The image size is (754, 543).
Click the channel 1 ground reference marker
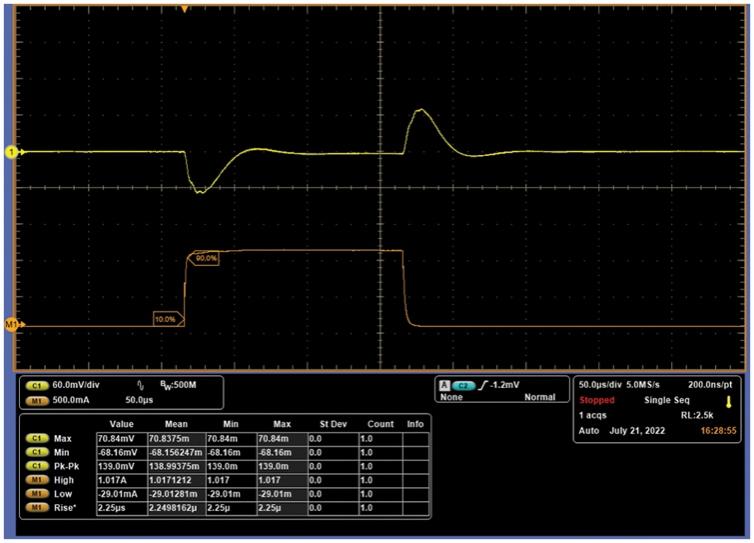click(x=12, y=152)
